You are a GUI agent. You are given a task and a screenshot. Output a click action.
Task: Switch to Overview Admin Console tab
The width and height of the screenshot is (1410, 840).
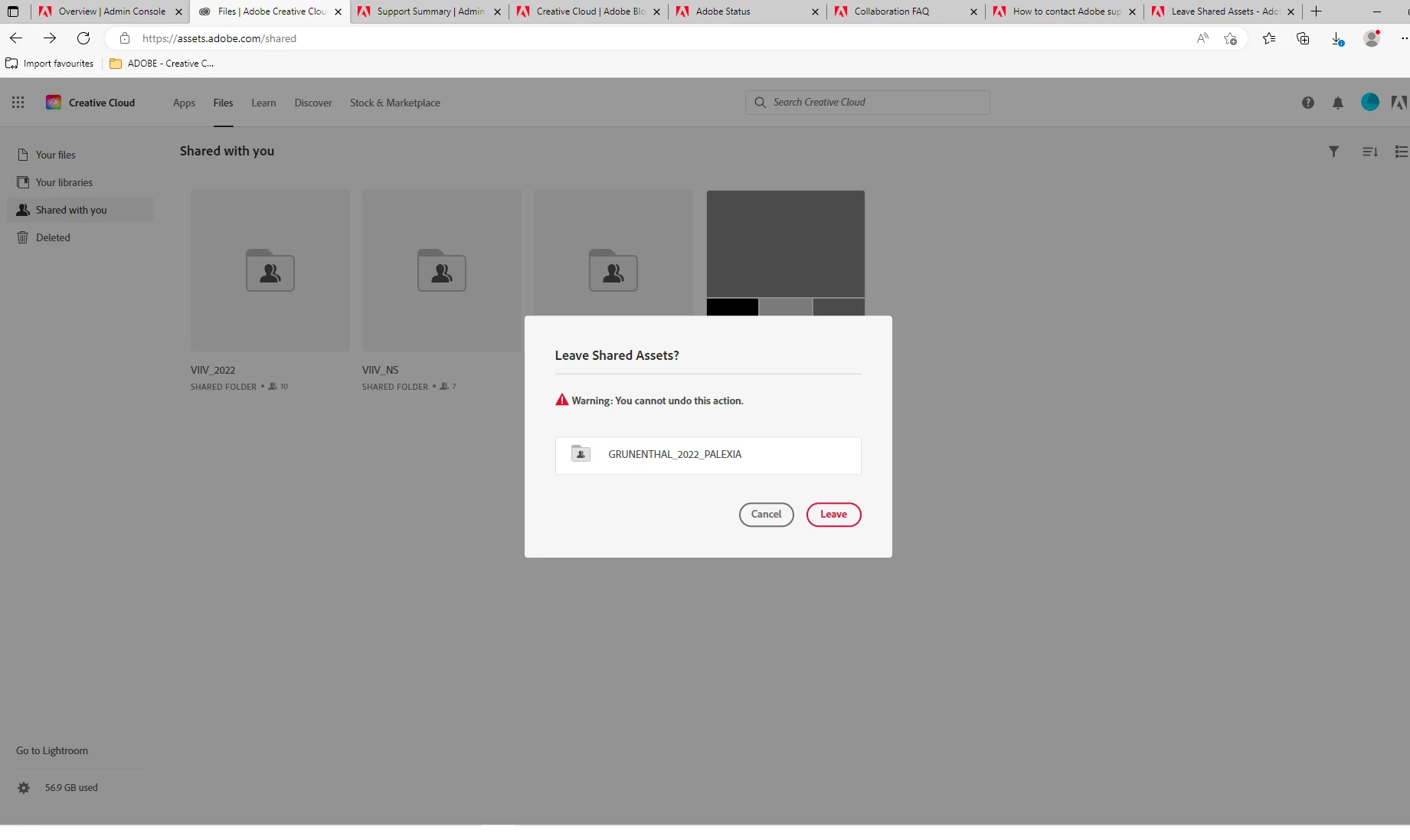[110, 11]
